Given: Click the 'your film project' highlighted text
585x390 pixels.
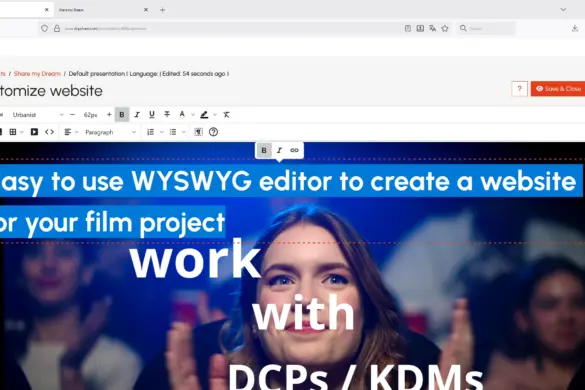Looking at the screenshot, I should point(125,222).
